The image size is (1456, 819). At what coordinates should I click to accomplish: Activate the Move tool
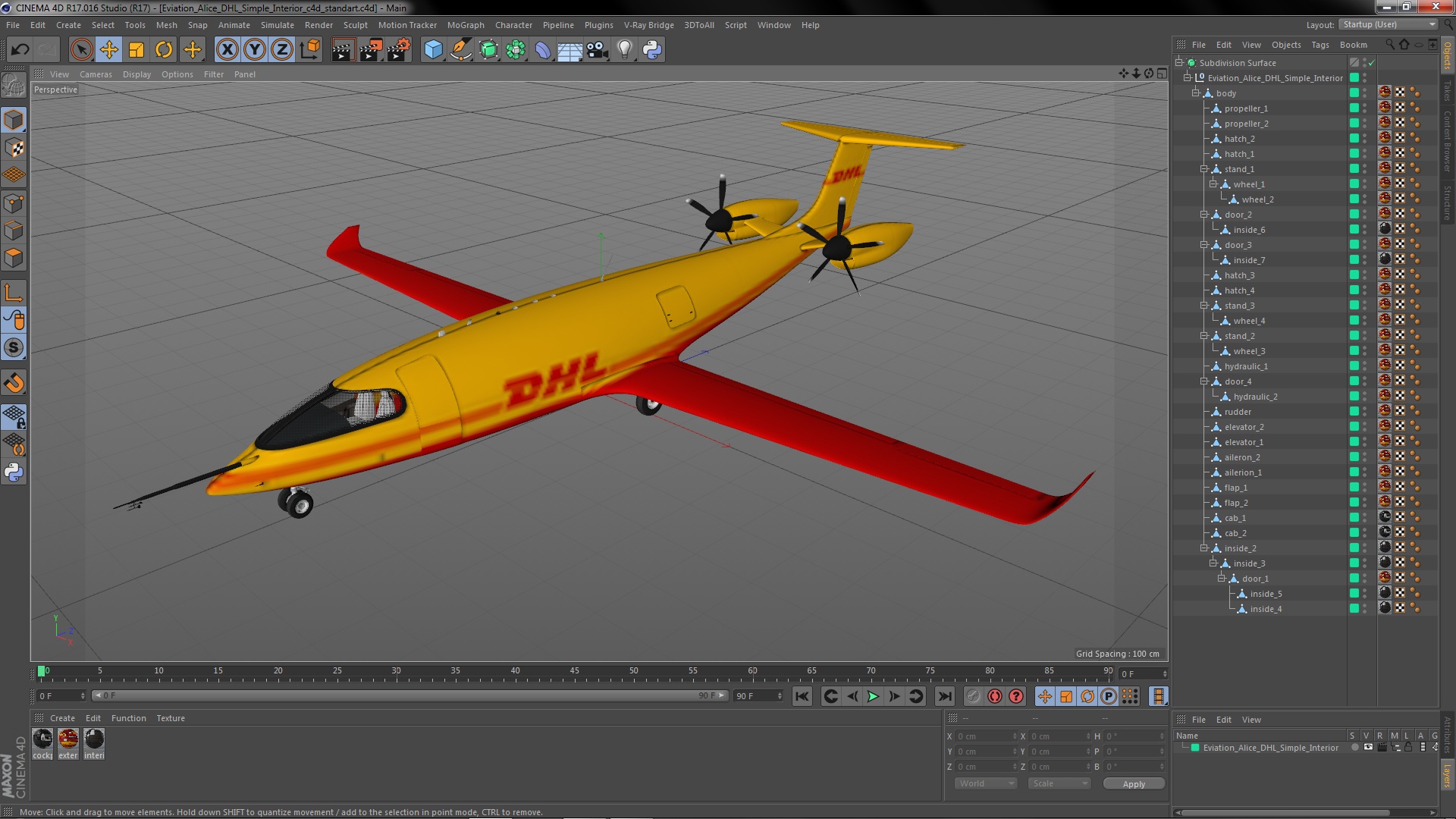pyautogui.click(x=109, y=50)
